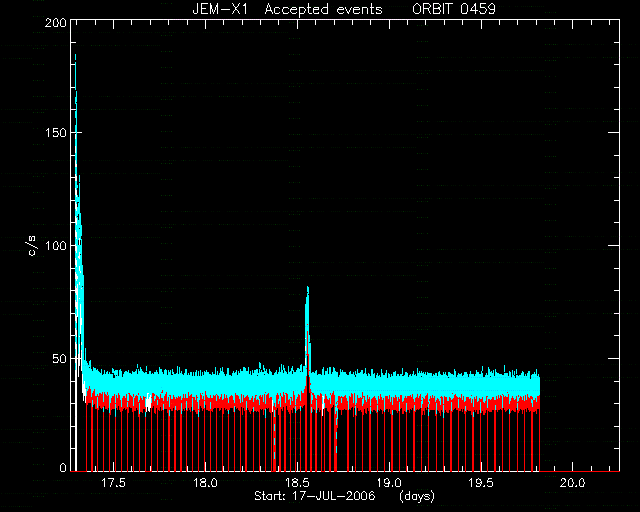The height and width of the screenshot is (512, 640).
Task: Click the 18.0 label on the x-axis
Action: tap(205, 483)
